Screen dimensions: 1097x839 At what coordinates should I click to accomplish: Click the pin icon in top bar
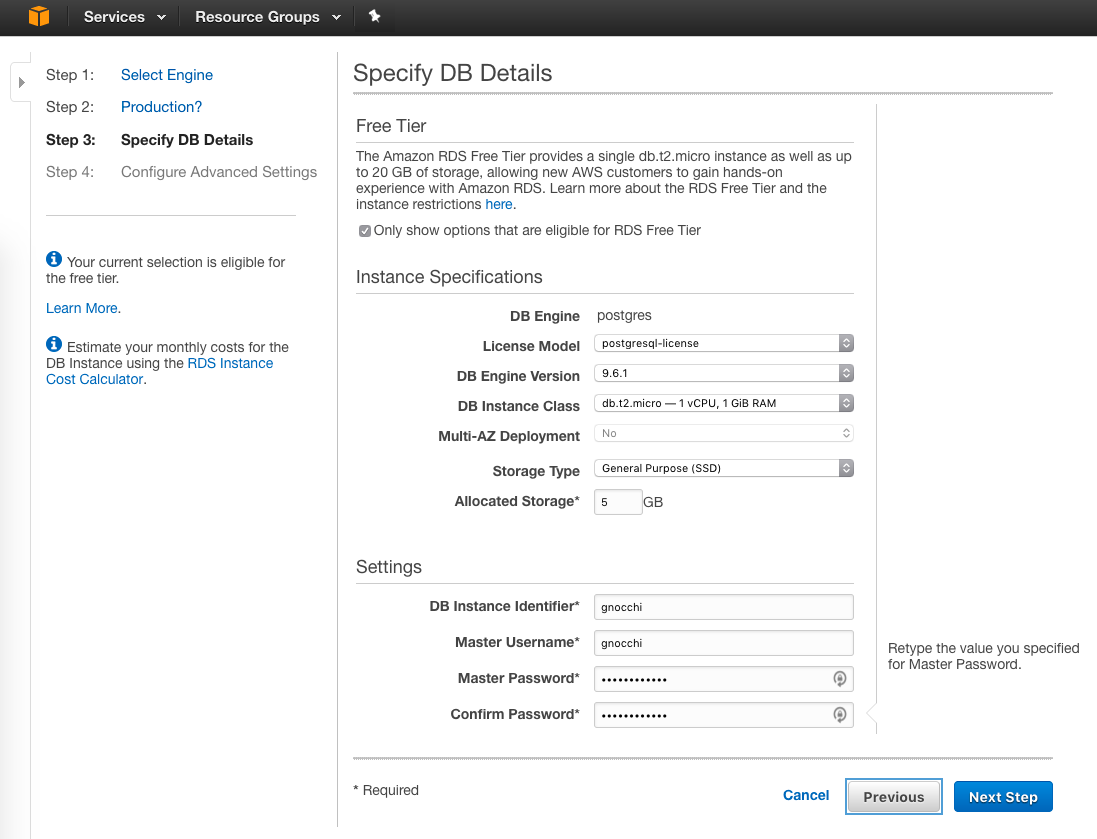pos(375,16)
